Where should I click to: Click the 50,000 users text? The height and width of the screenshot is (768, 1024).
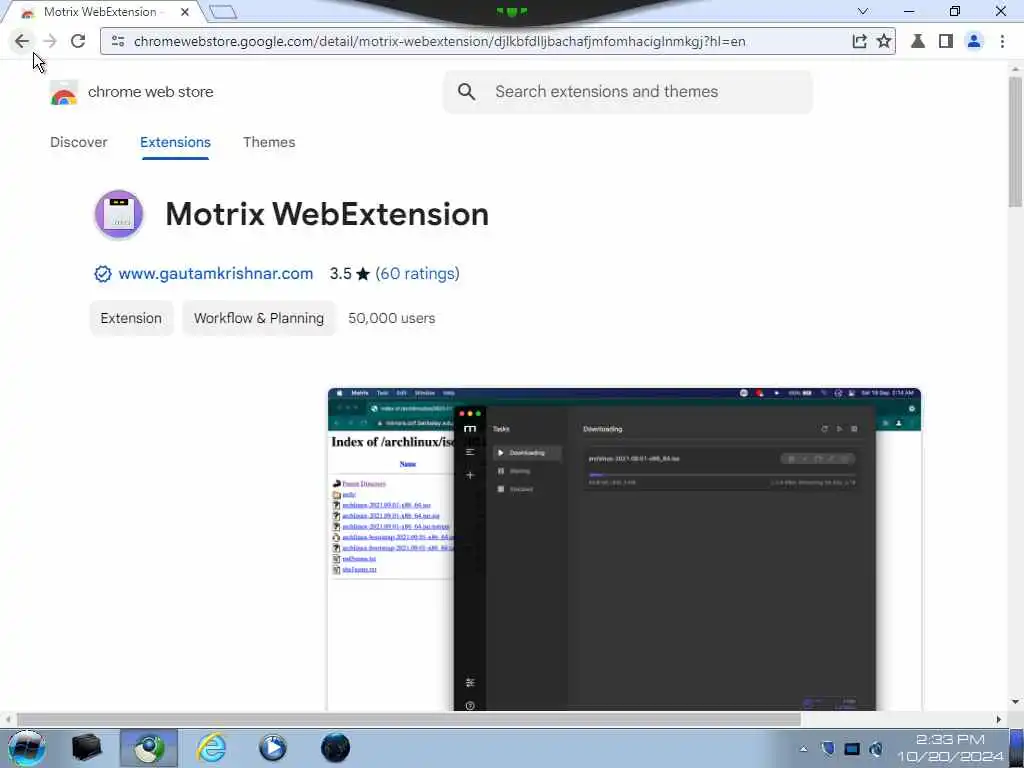click(391, 318)
